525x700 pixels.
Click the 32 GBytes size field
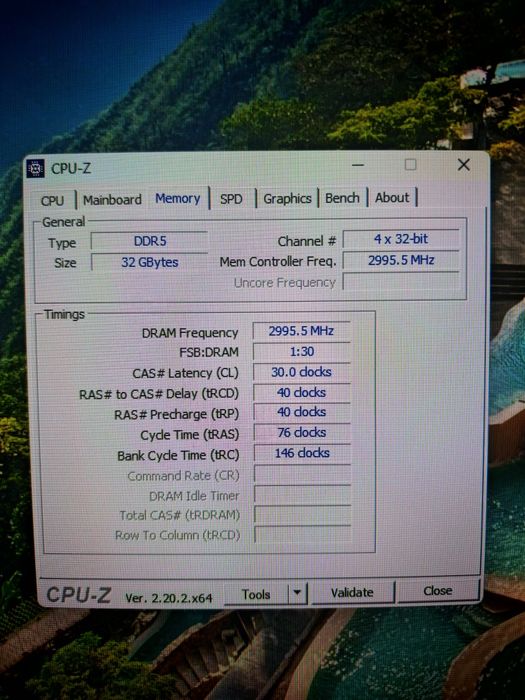[x=150, y=262]
